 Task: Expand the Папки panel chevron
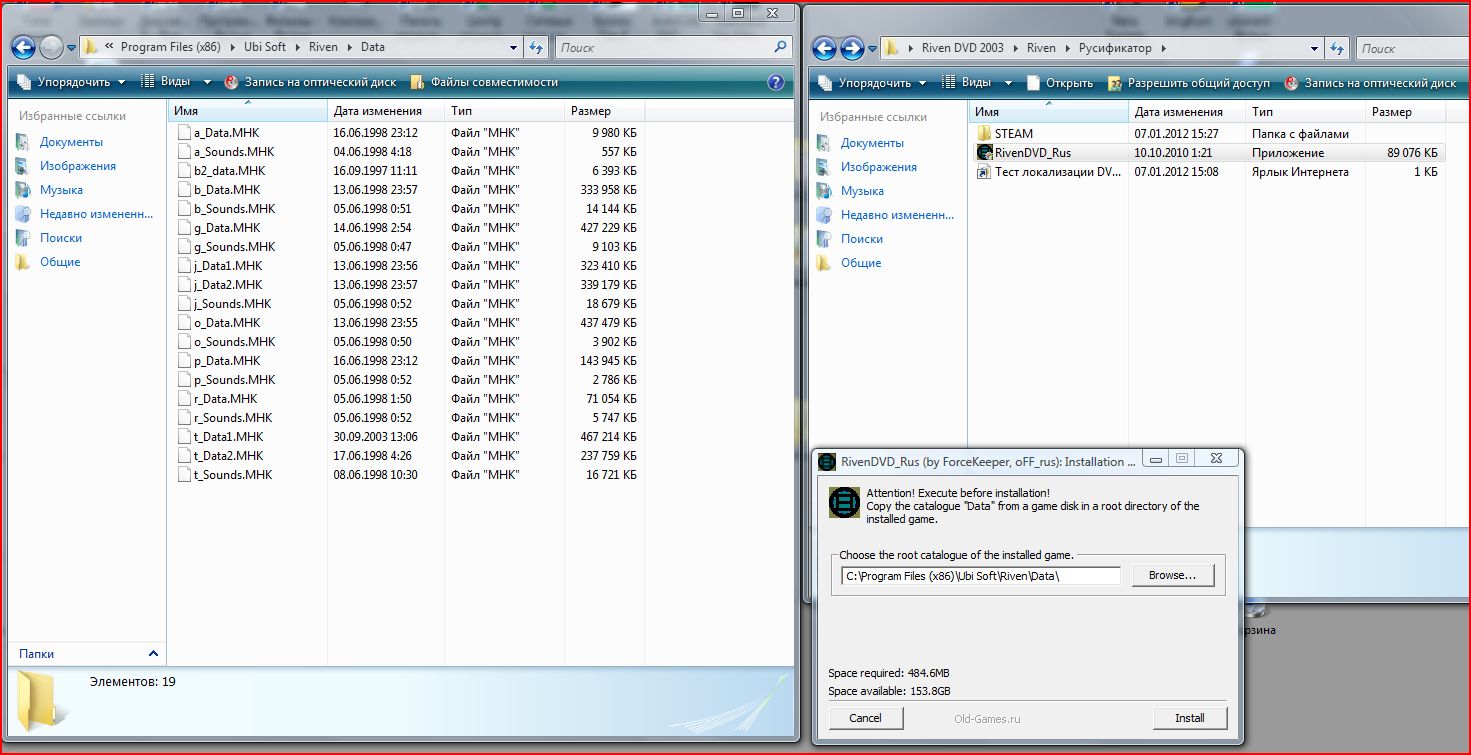(153, 653)
